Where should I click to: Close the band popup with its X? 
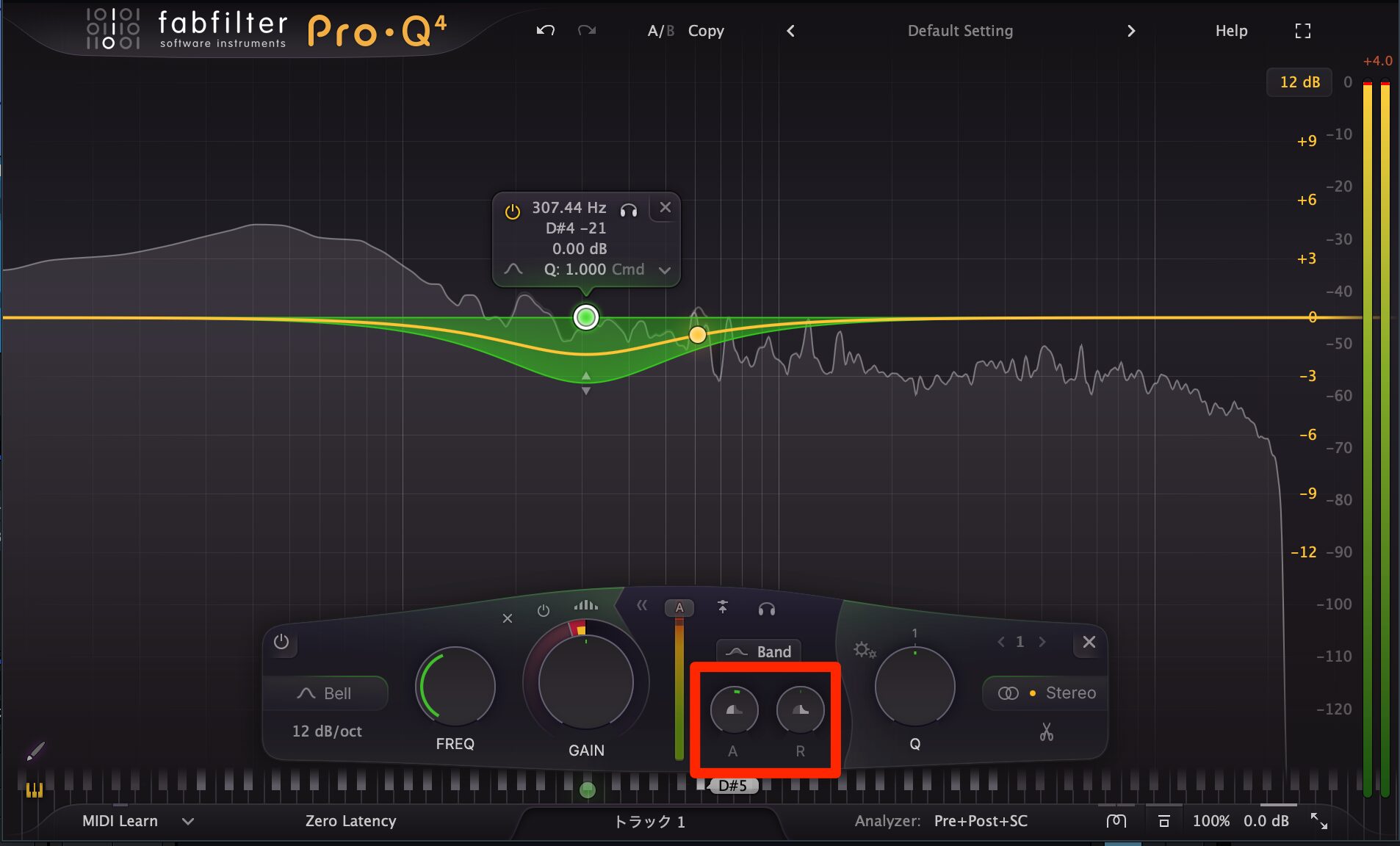665,207
